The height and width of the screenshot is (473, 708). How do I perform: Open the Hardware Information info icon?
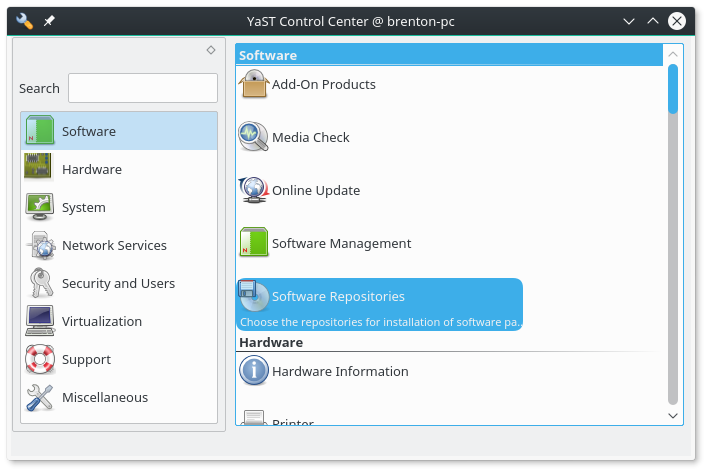pyautogui.click(x=254, y=371)
